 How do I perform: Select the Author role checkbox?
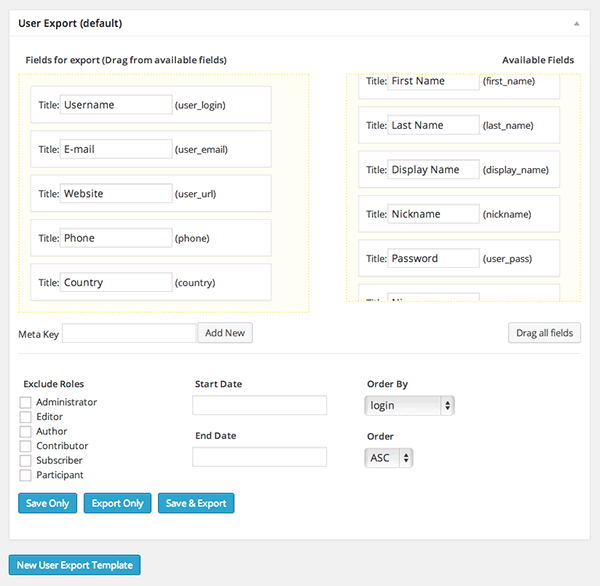click(x=26, y=432)
